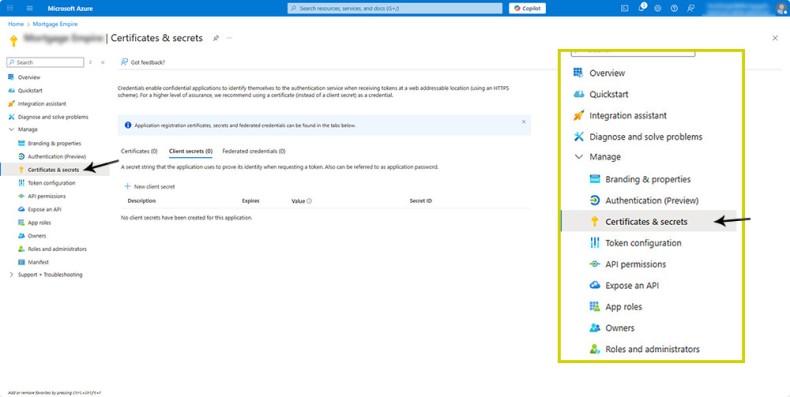Click the New client secret button
This screenshot has width=790, height=397.
tap(150, 186)
